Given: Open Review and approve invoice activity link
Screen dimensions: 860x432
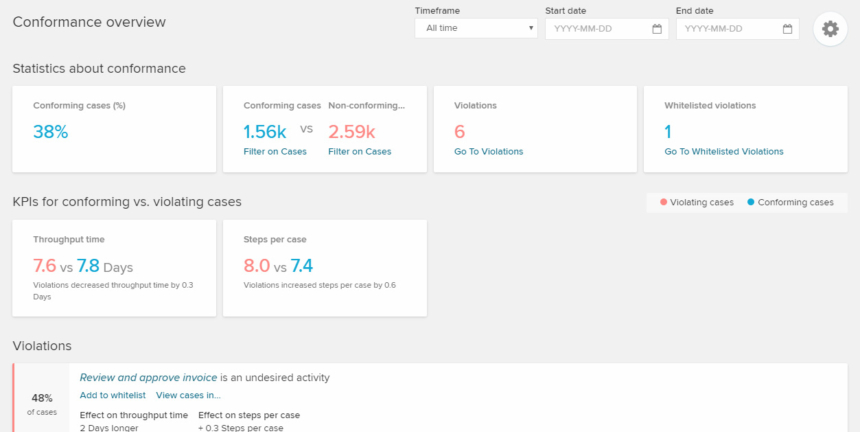Looking at the screenshot, I should (x=149, y=378).
